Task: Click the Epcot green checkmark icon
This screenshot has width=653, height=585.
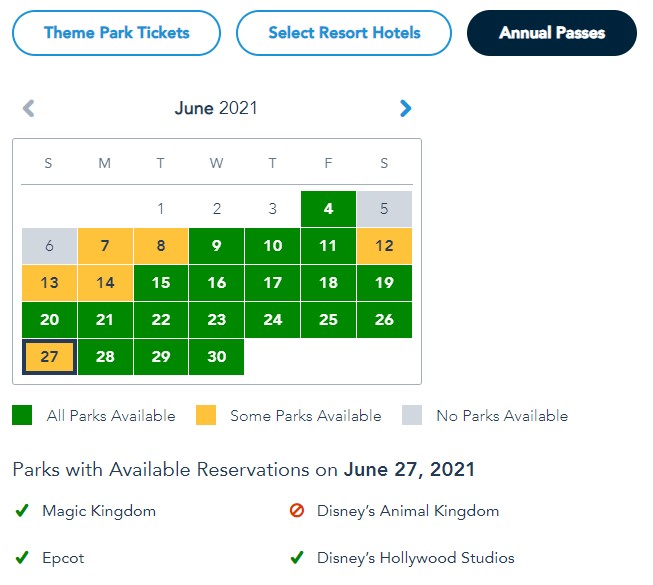Action: pos(21,558)
